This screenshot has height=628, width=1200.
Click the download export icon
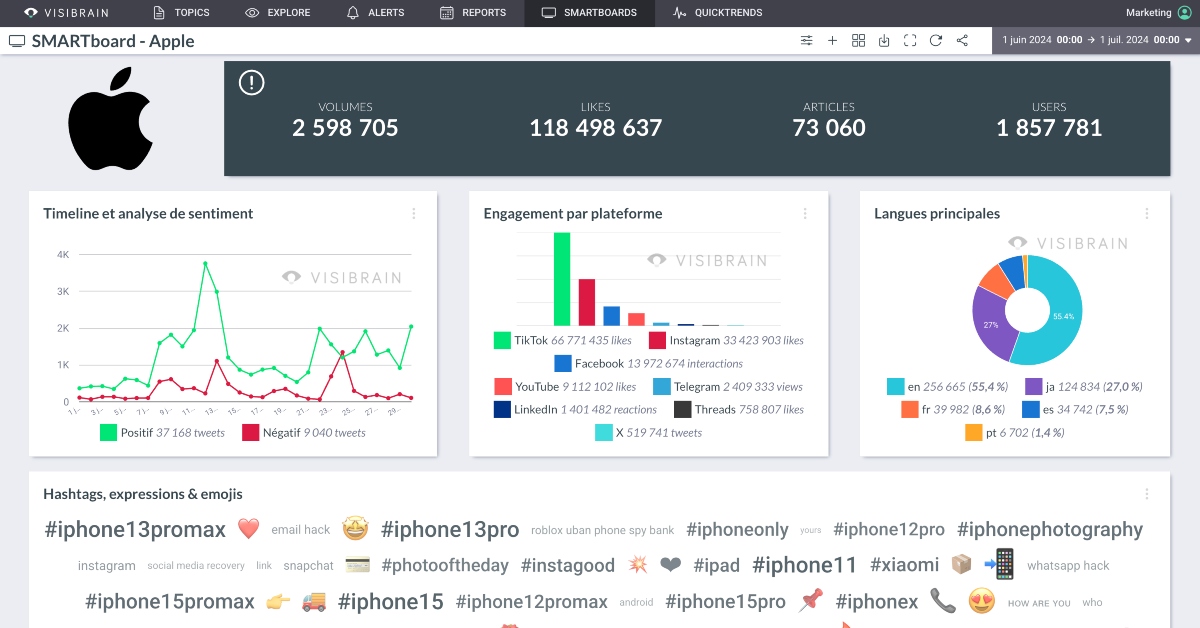tap(884, 41)
